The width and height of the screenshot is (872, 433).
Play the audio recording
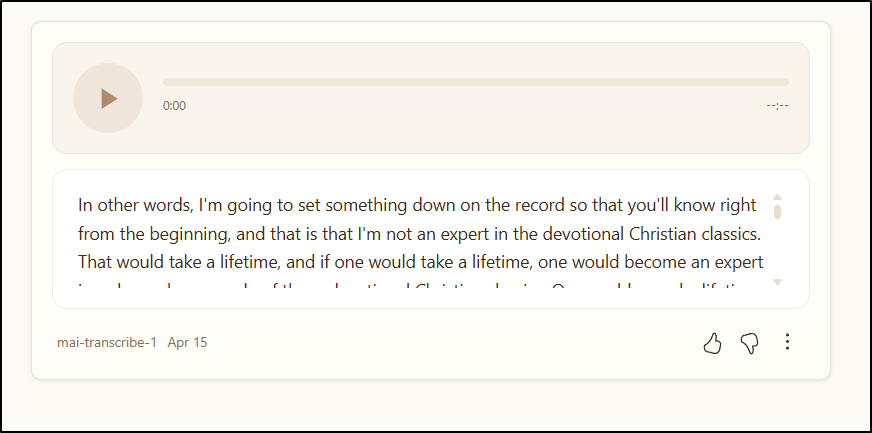pos(108,98)
